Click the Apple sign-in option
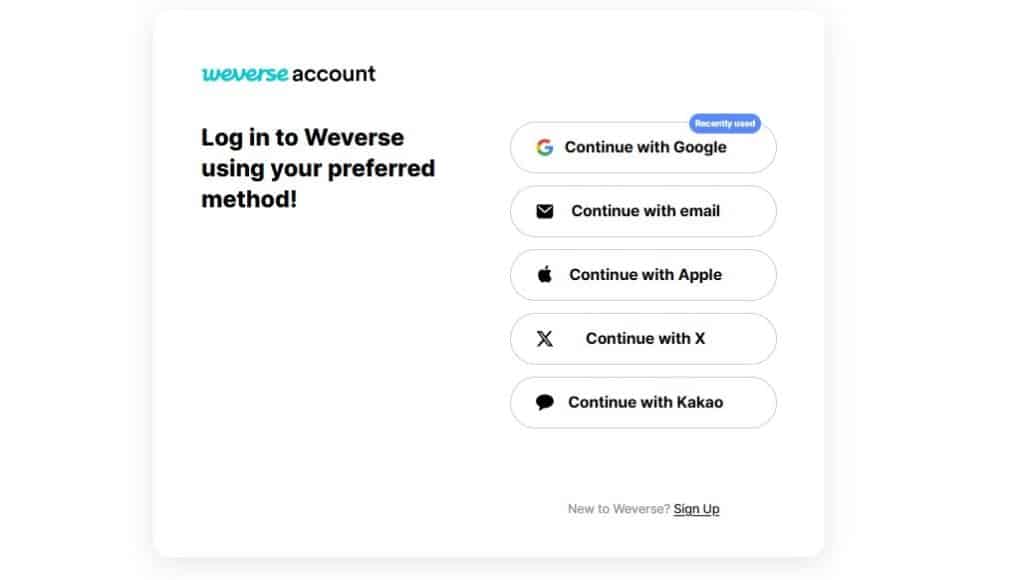 (x=643, y=274)
